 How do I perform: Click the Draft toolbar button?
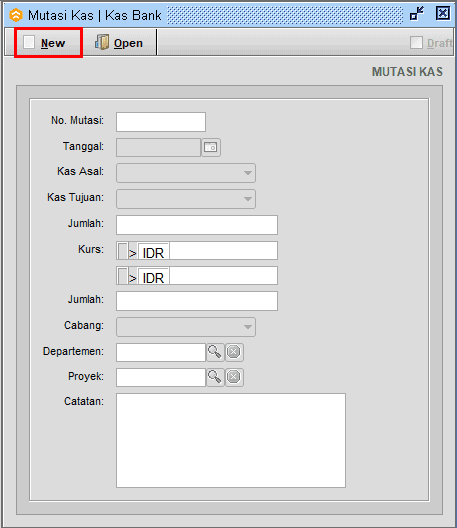(x=432, y=43)
